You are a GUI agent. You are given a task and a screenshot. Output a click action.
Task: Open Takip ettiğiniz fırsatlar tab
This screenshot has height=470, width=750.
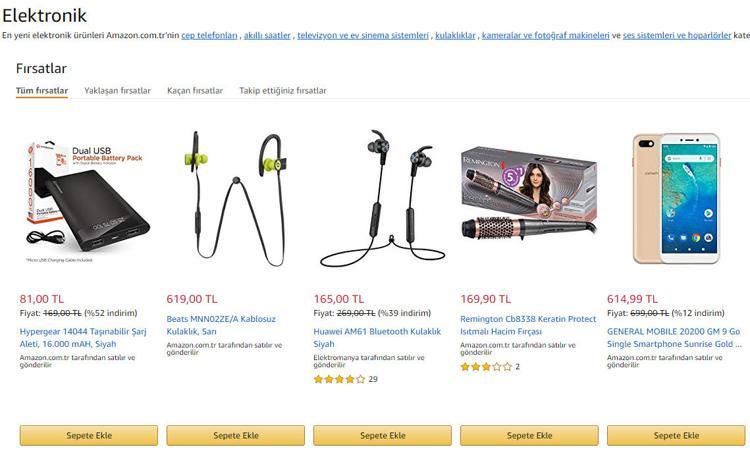283,90
